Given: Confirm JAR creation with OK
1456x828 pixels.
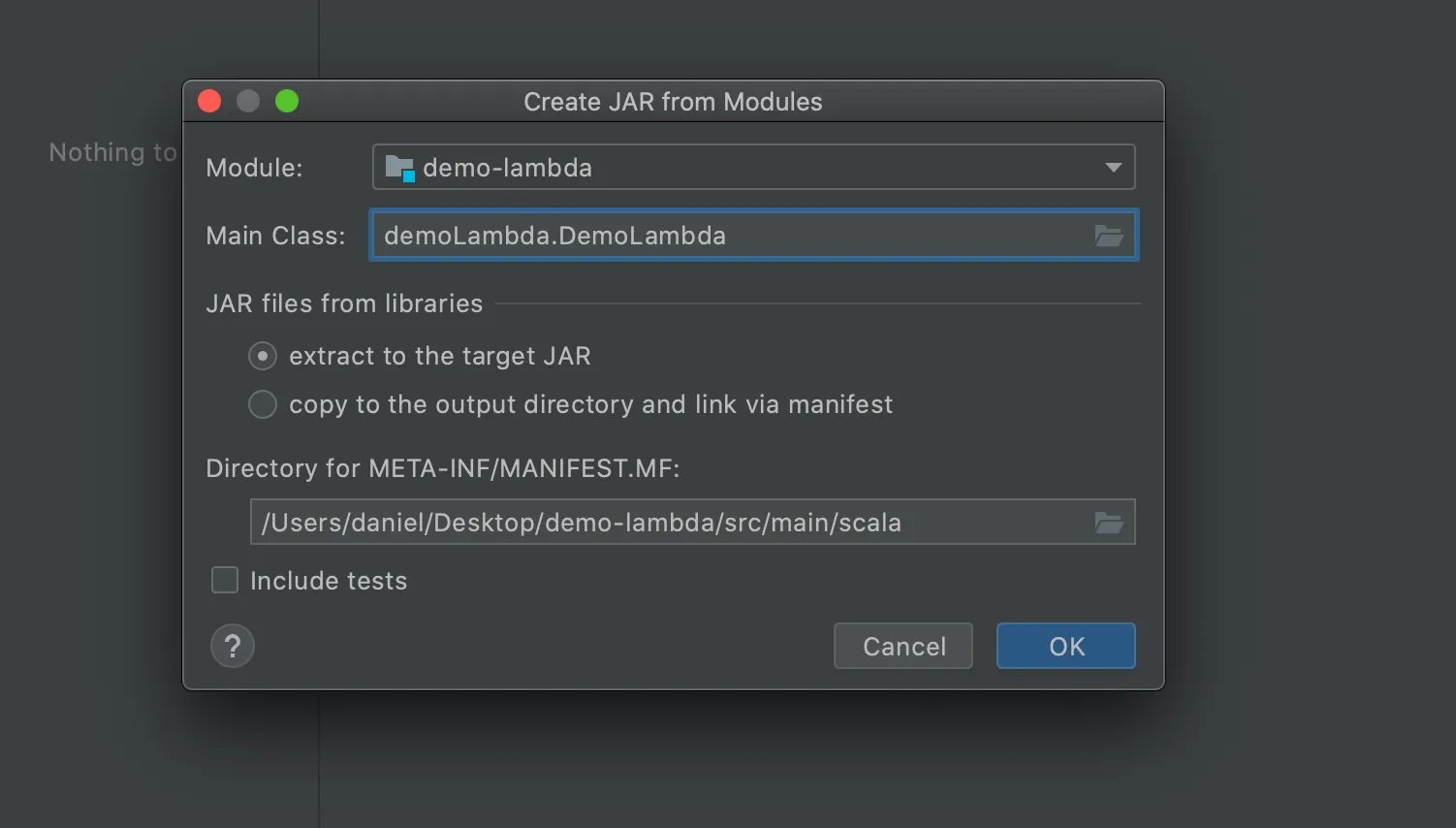Looking at the screenshot, I should point(1064,646).
